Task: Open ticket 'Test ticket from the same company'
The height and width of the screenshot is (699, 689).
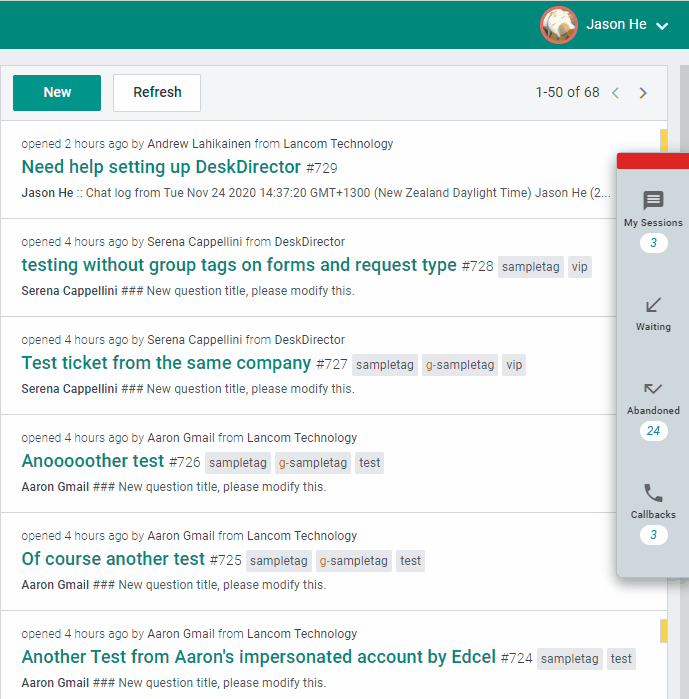Action: tap(166, 363)
